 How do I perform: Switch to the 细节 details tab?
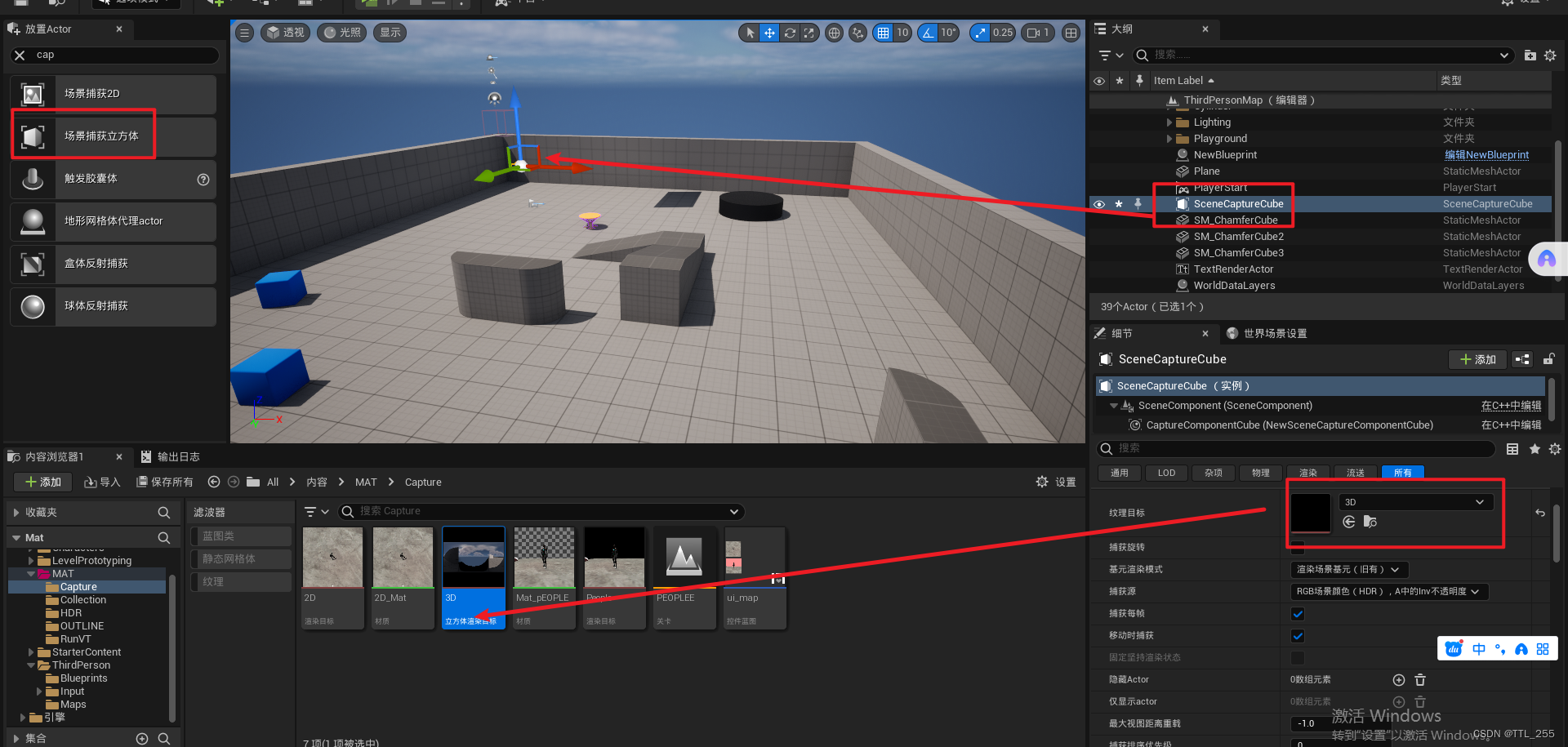point(1121,334)
